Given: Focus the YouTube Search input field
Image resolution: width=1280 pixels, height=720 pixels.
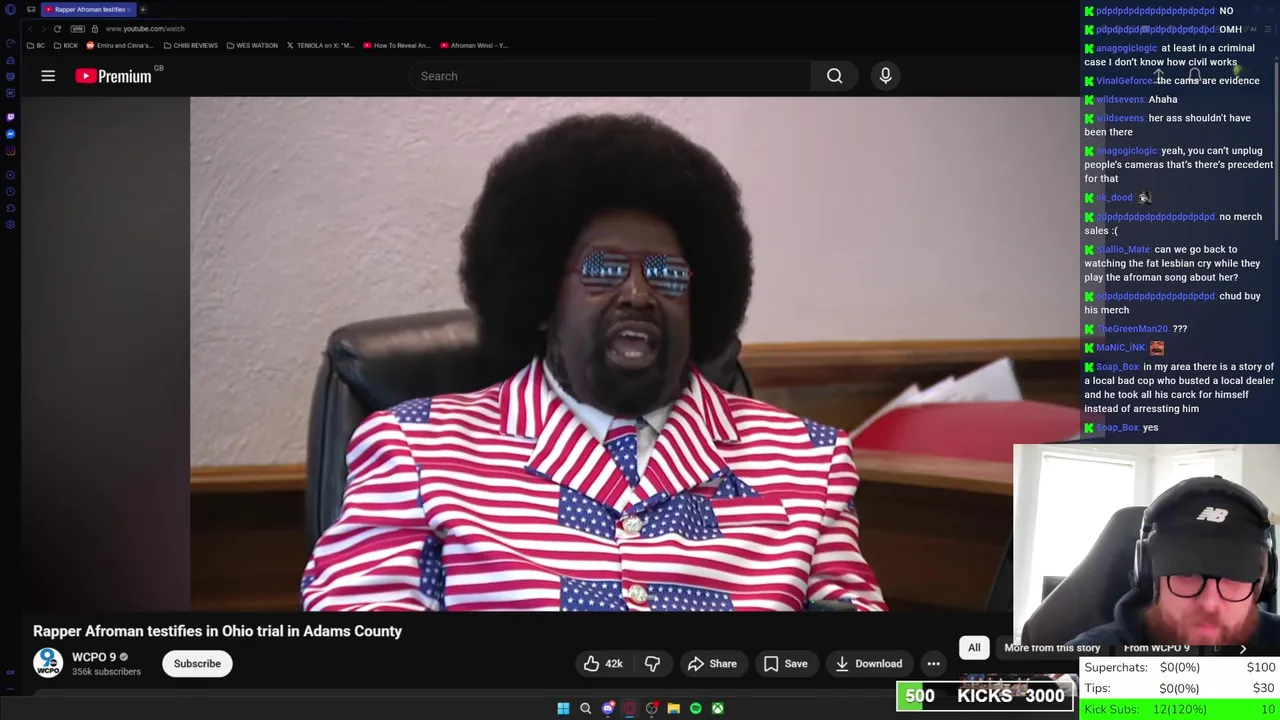Looking at the screenshot, I should 610,76.
